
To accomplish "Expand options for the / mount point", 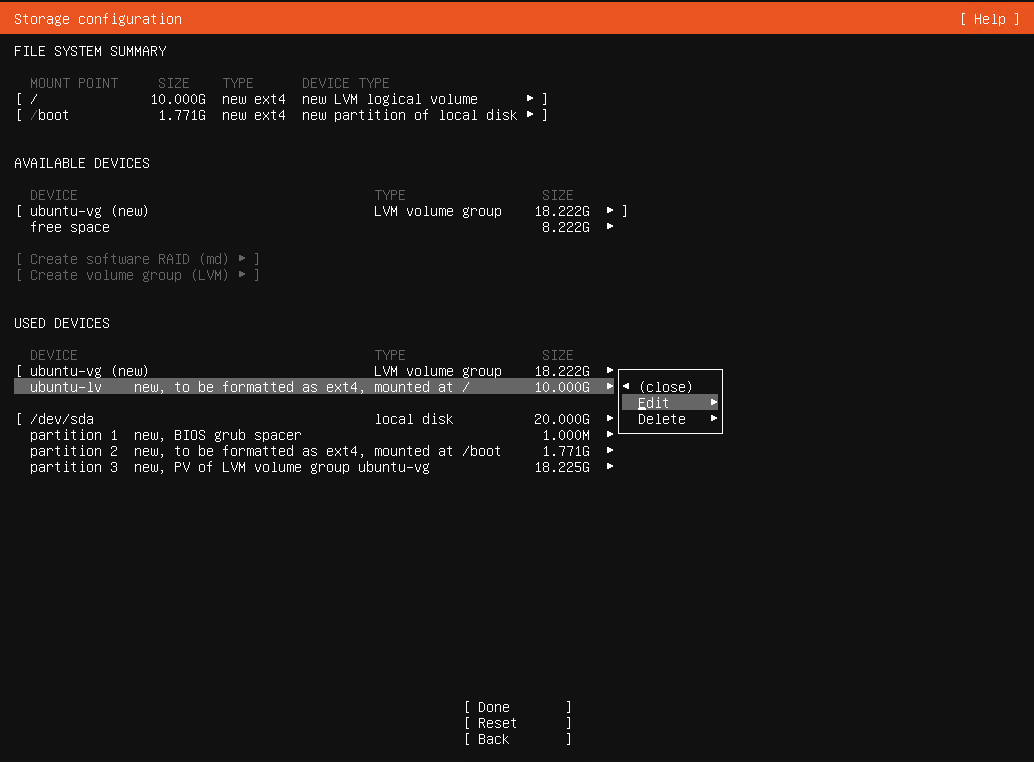I will [x=529, y=99].
